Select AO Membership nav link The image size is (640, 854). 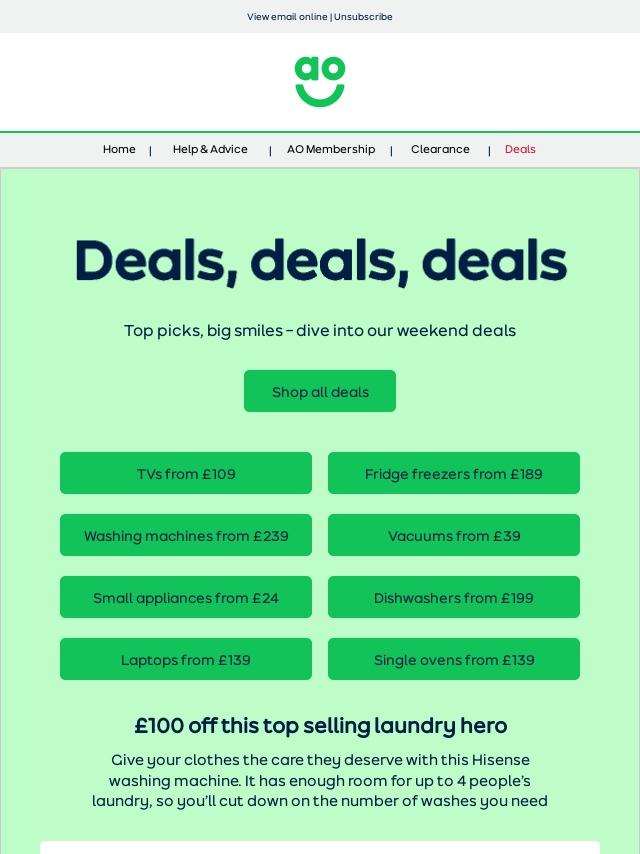[x=331, y=149]
